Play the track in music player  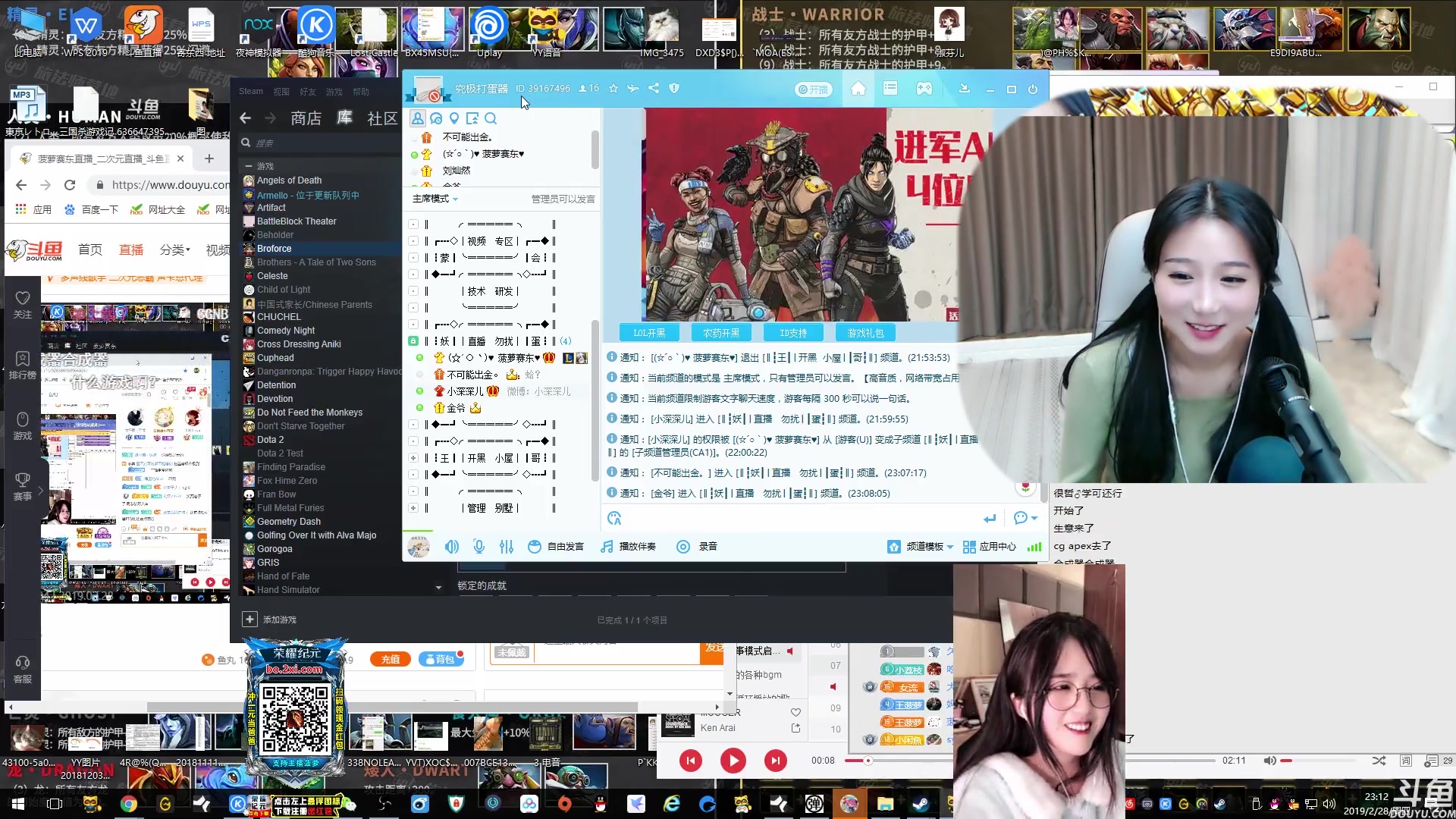pos(733,761)
